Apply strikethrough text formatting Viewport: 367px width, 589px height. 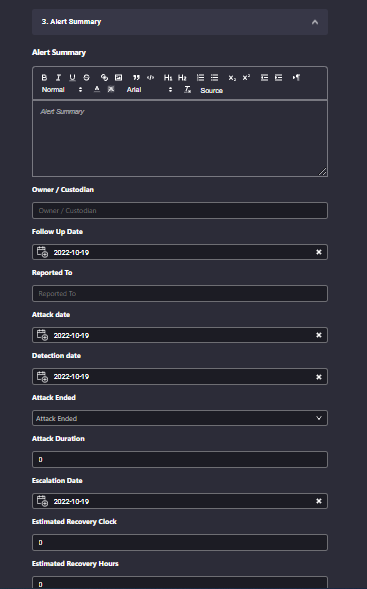[86, 77]
